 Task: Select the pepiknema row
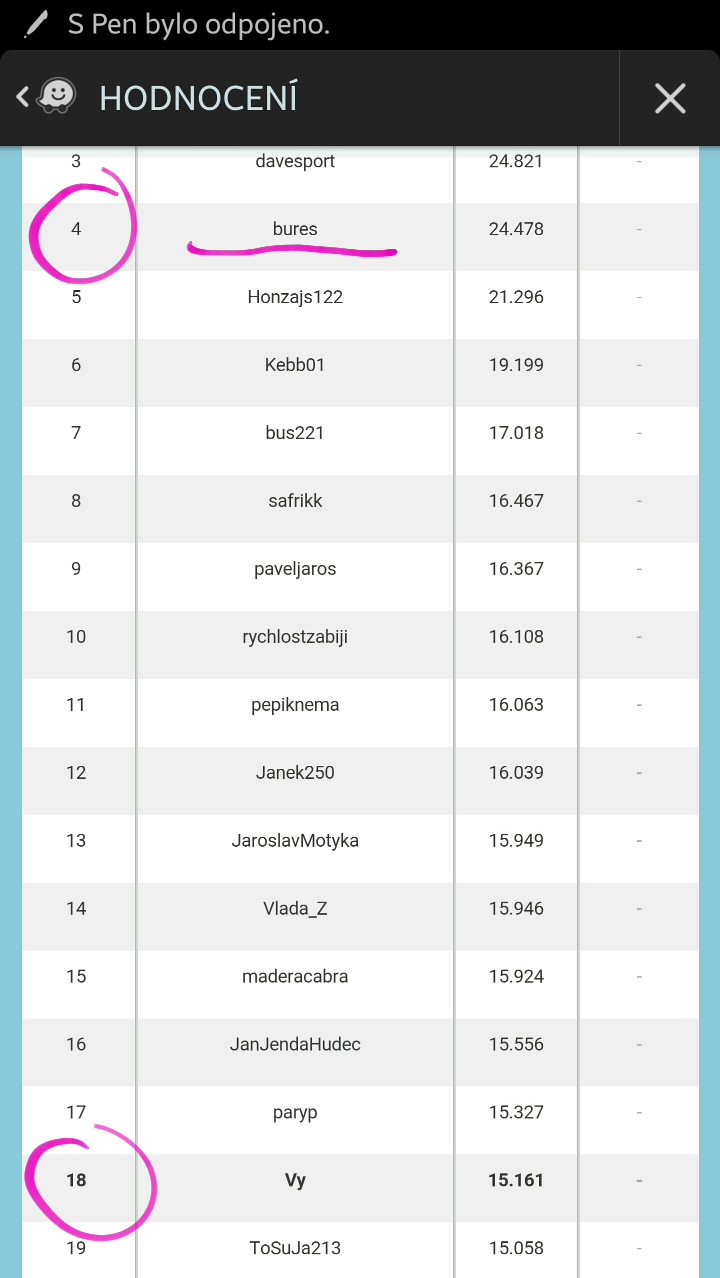click(295, 705)
